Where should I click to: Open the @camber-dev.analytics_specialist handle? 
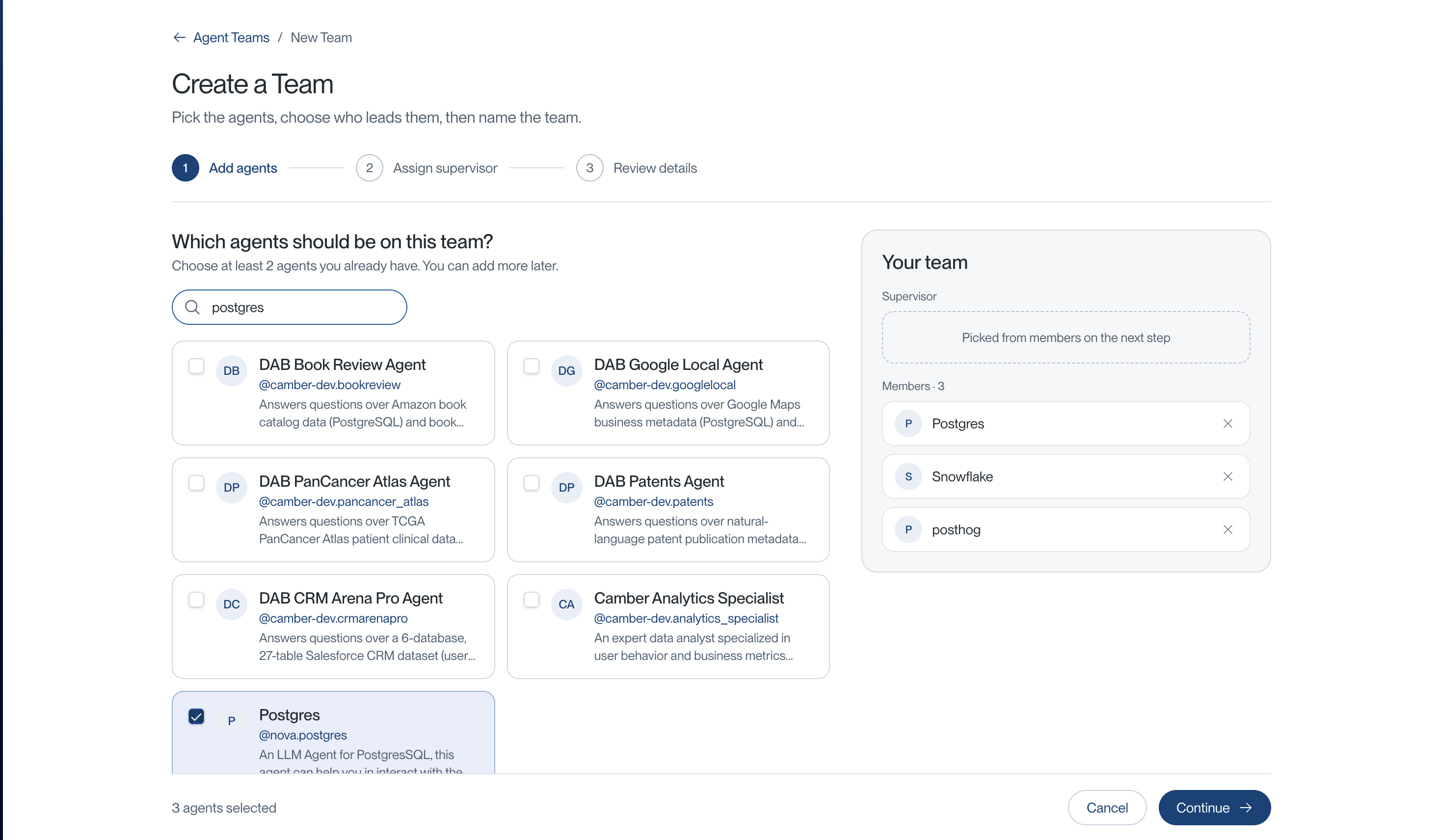(686, 618)
